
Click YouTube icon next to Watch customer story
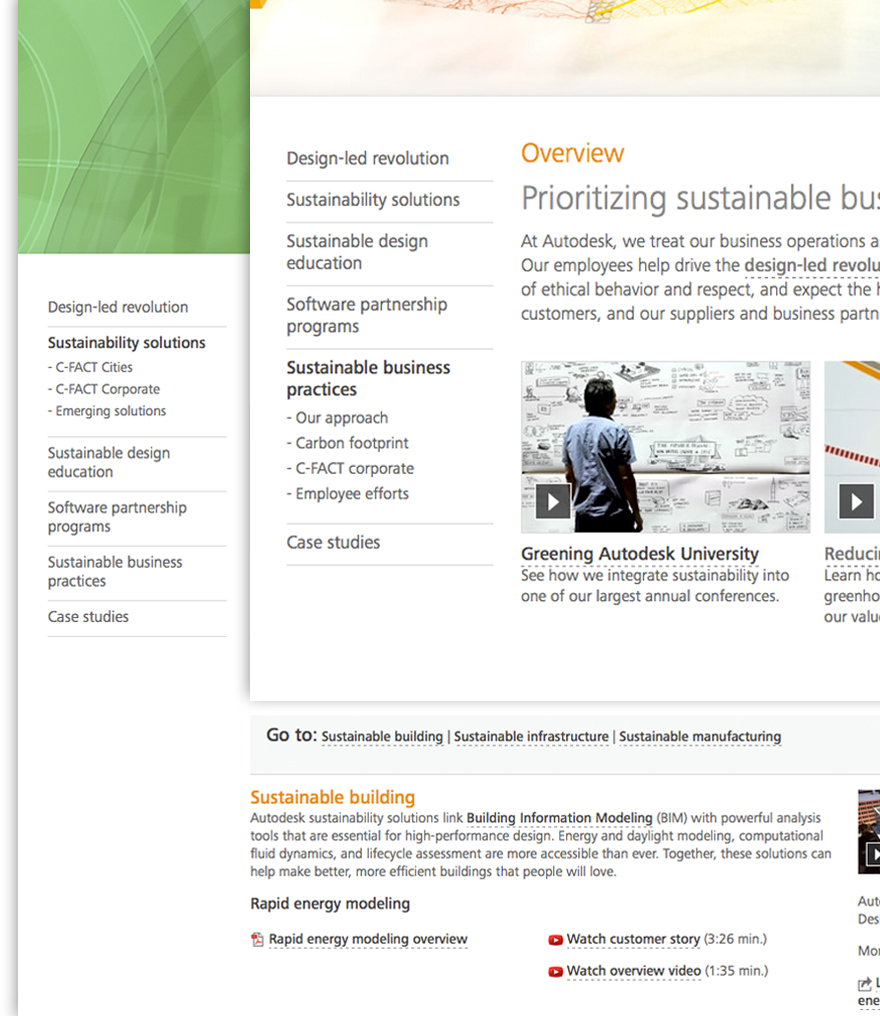point(556,940)
